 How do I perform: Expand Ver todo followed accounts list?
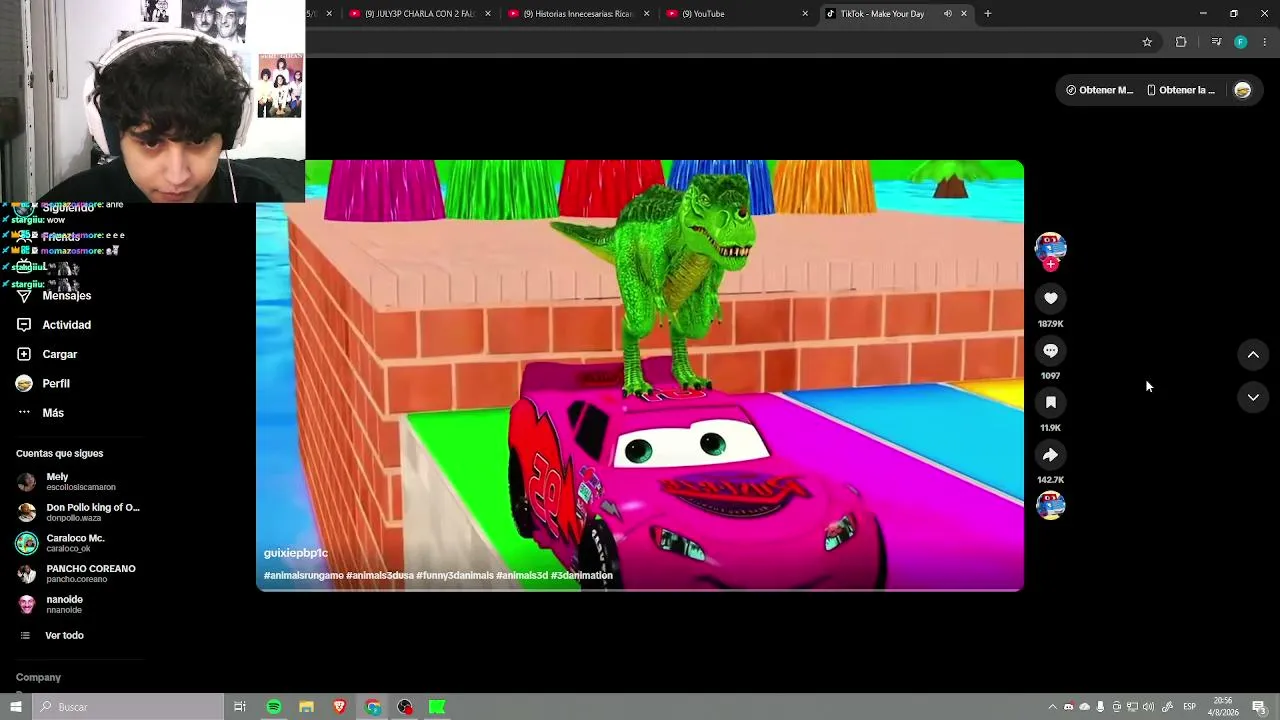[x=64, y=636]
